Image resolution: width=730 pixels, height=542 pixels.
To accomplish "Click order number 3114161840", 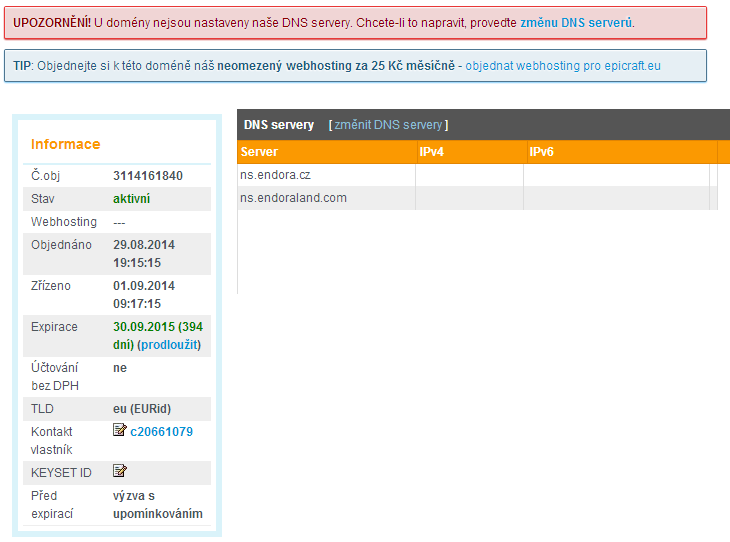I will click(x=147, y=176).
